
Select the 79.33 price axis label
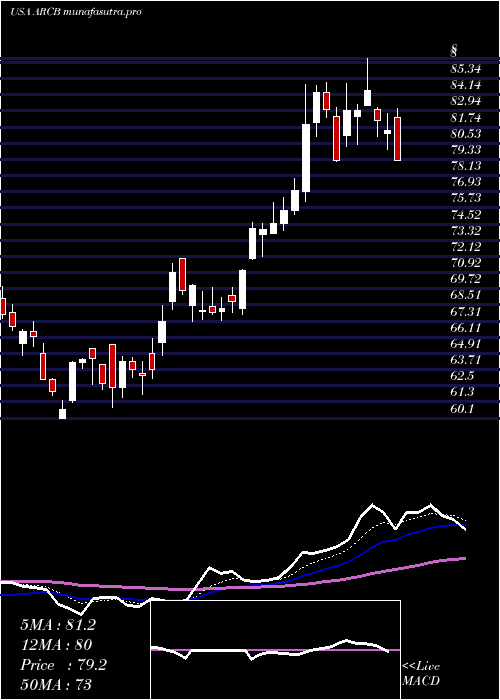(x=466, y=150)
